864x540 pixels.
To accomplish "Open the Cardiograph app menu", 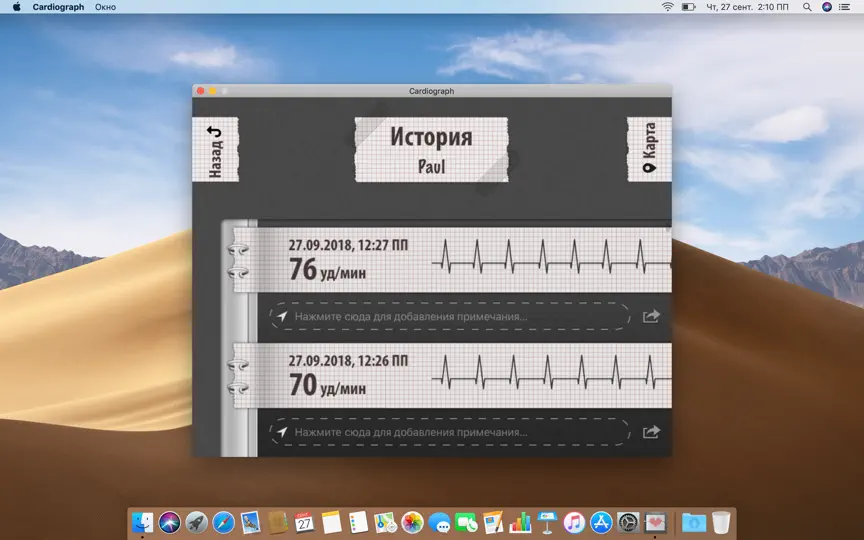I will 58,7.
